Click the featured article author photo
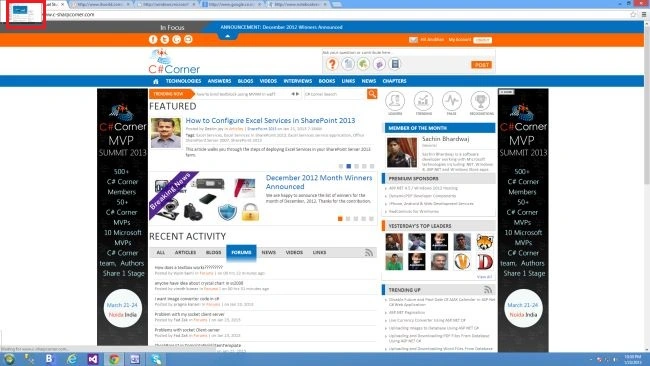The height and width of the screenshot is (366, 650). (x=166, y=133)
